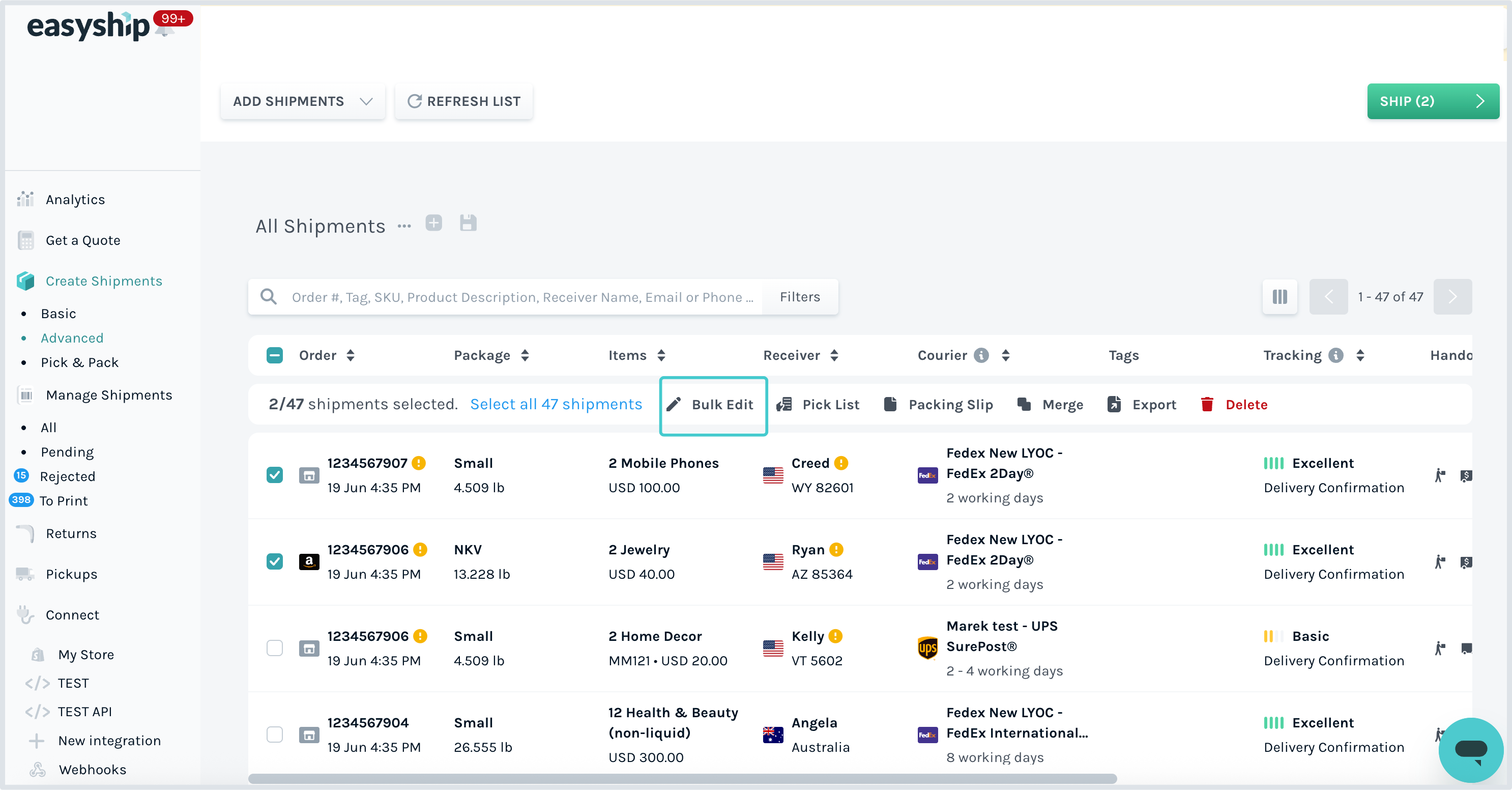The width and height of the screenshot is (1512, 790).
Task: Toggle the select-all header checkbox
Action: (x=275, y=355)
